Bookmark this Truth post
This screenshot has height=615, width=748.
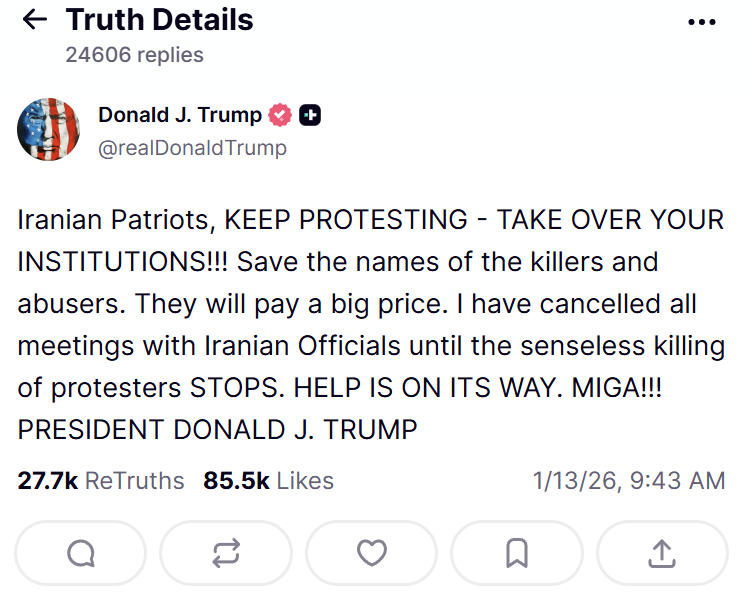tap(517, 553)
